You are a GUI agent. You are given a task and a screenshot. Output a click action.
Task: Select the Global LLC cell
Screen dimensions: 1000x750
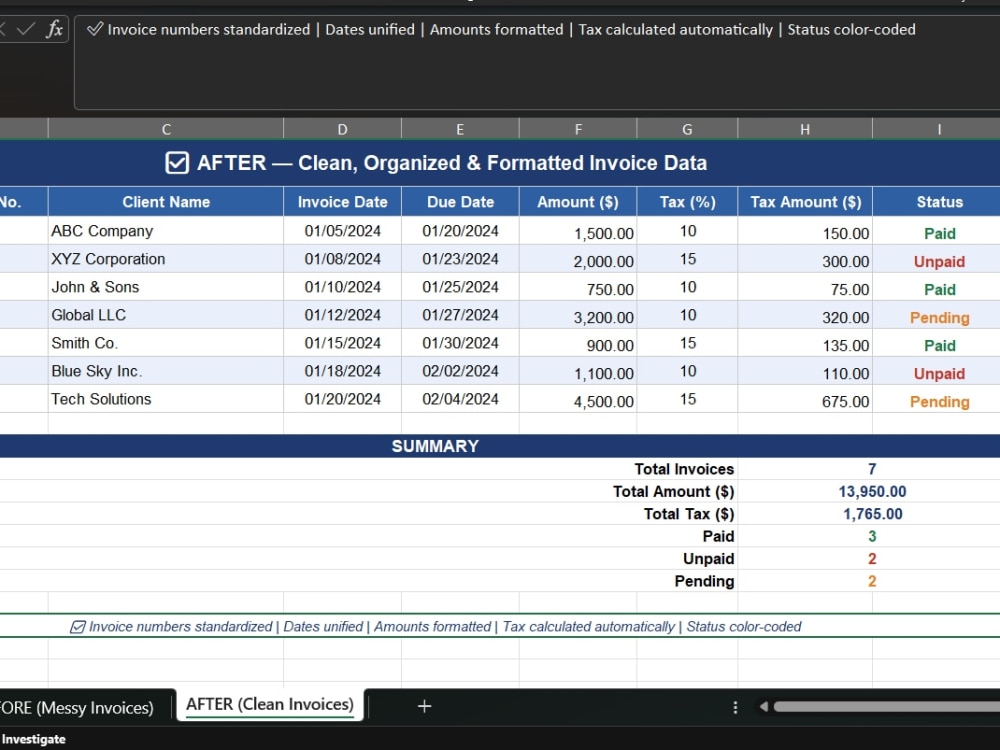point(166,315)
